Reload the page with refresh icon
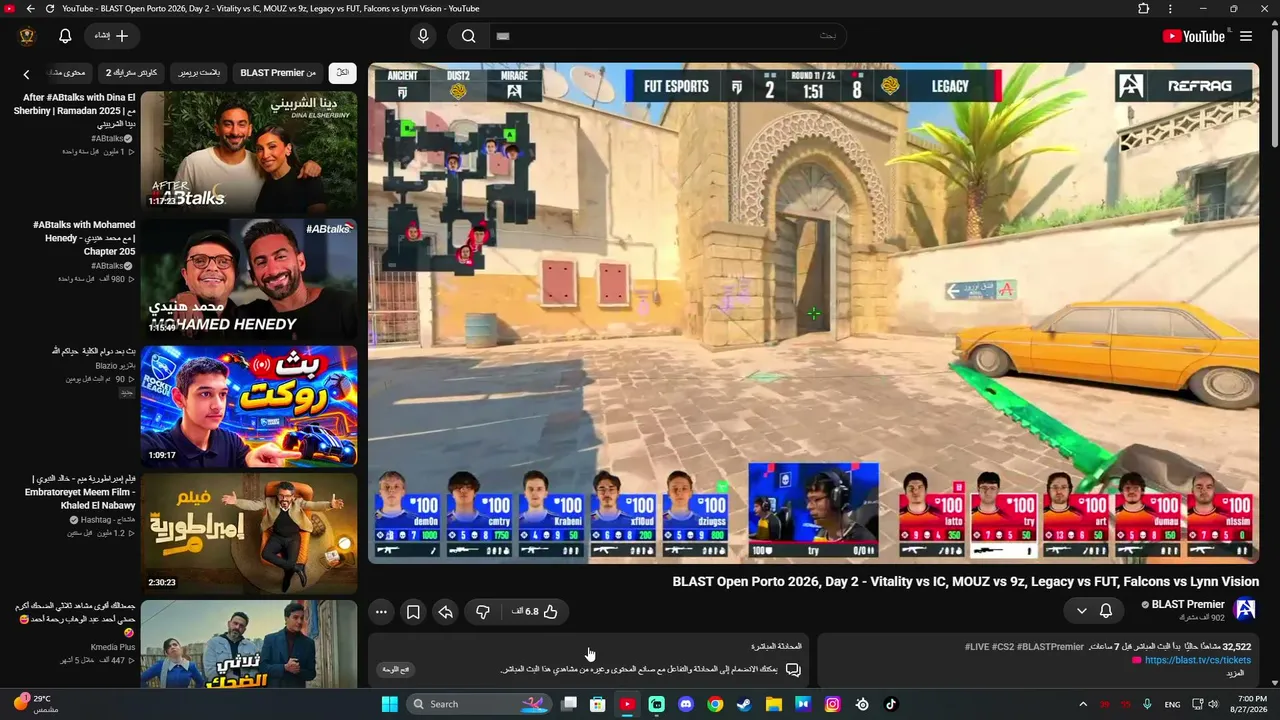The width and height of the screenshot is (1280, 720). [x=50, y=9]
